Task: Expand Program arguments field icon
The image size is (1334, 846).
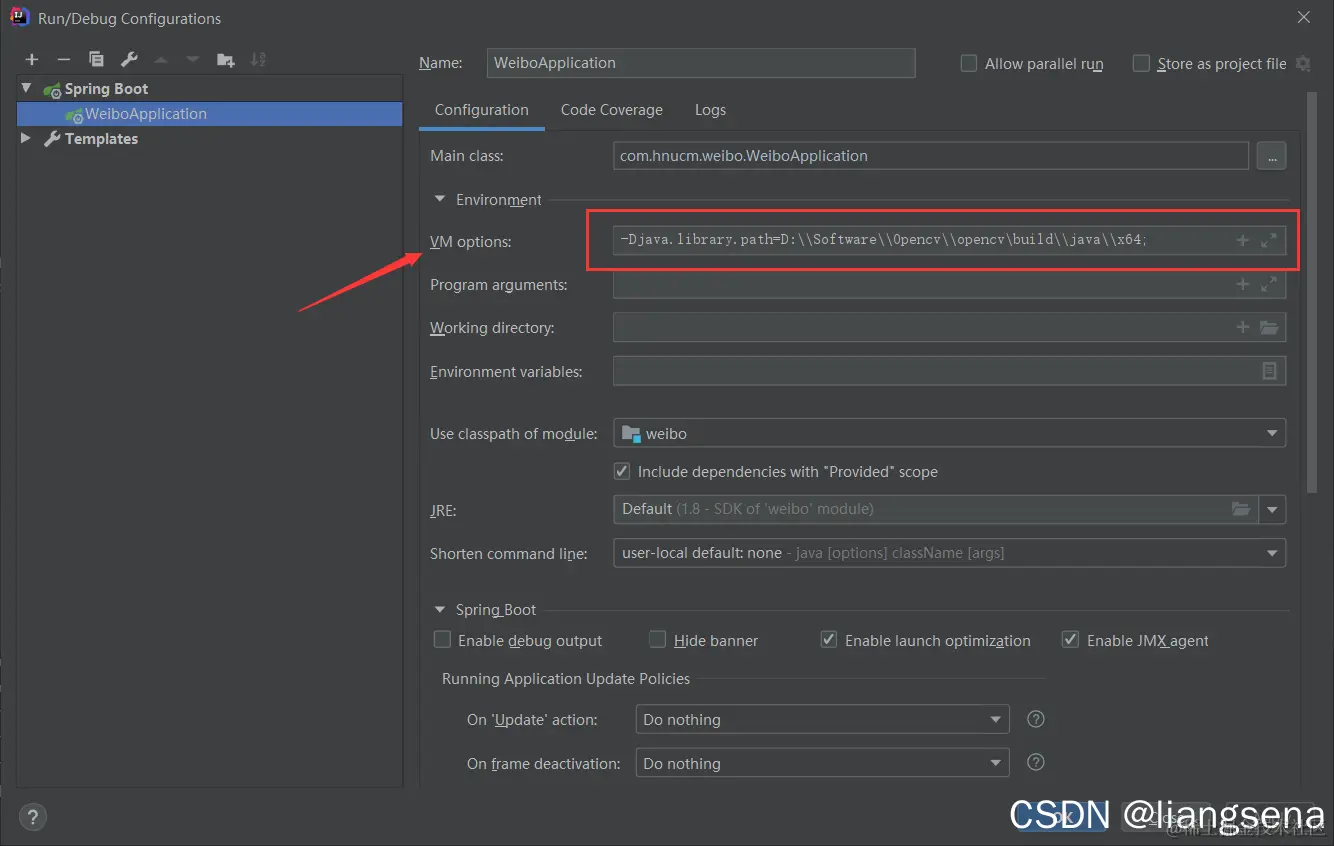Action: pyautogui.click(x=1269, y=284)
